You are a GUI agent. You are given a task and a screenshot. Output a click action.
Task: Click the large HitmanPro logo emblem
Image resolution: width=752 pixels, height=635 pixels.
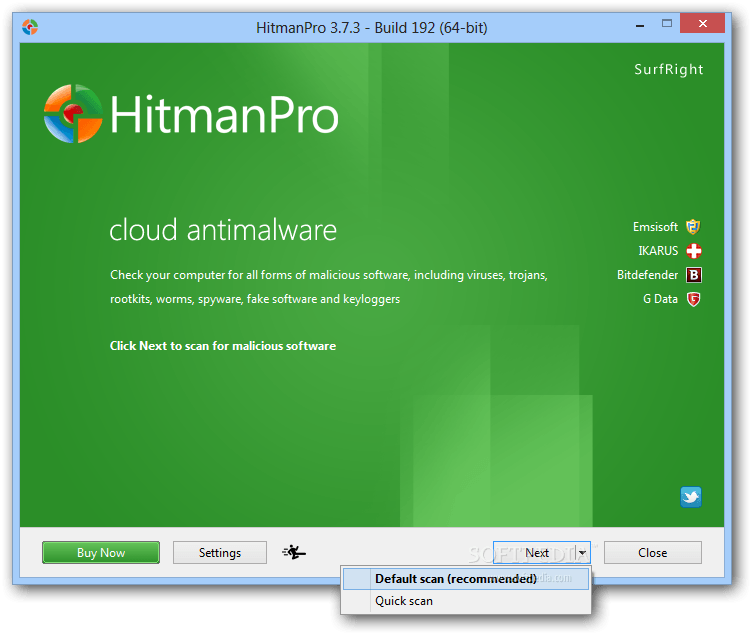point(73,114)
